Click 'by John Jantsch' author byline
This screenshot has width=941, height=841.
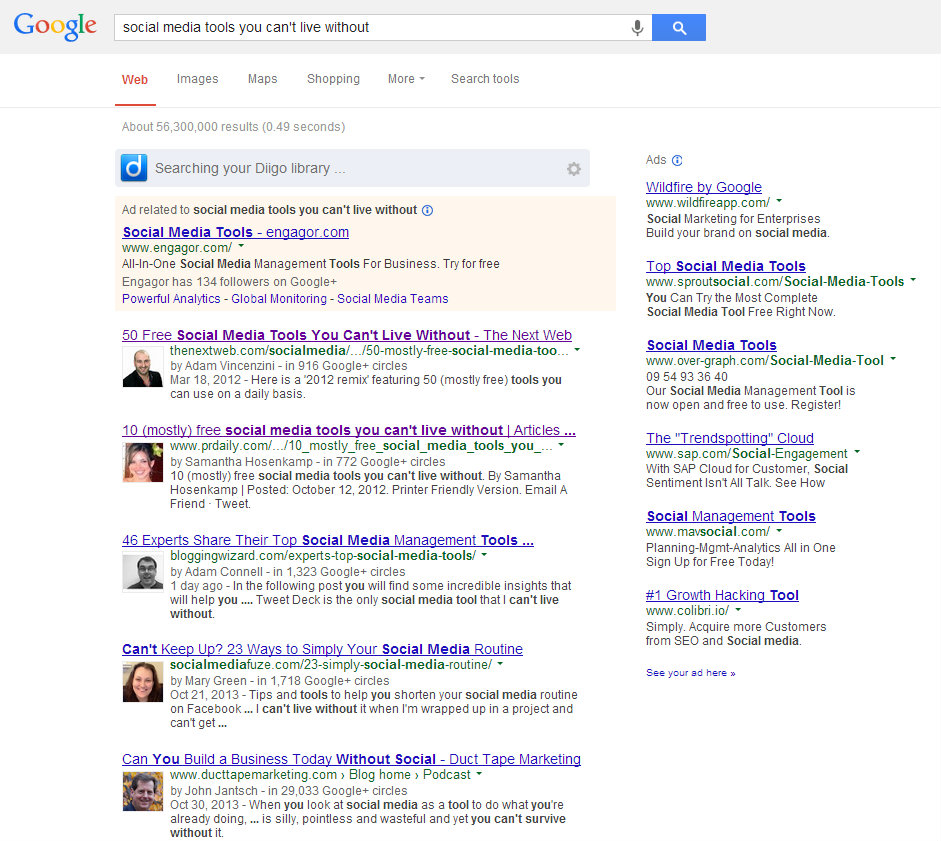214,791
